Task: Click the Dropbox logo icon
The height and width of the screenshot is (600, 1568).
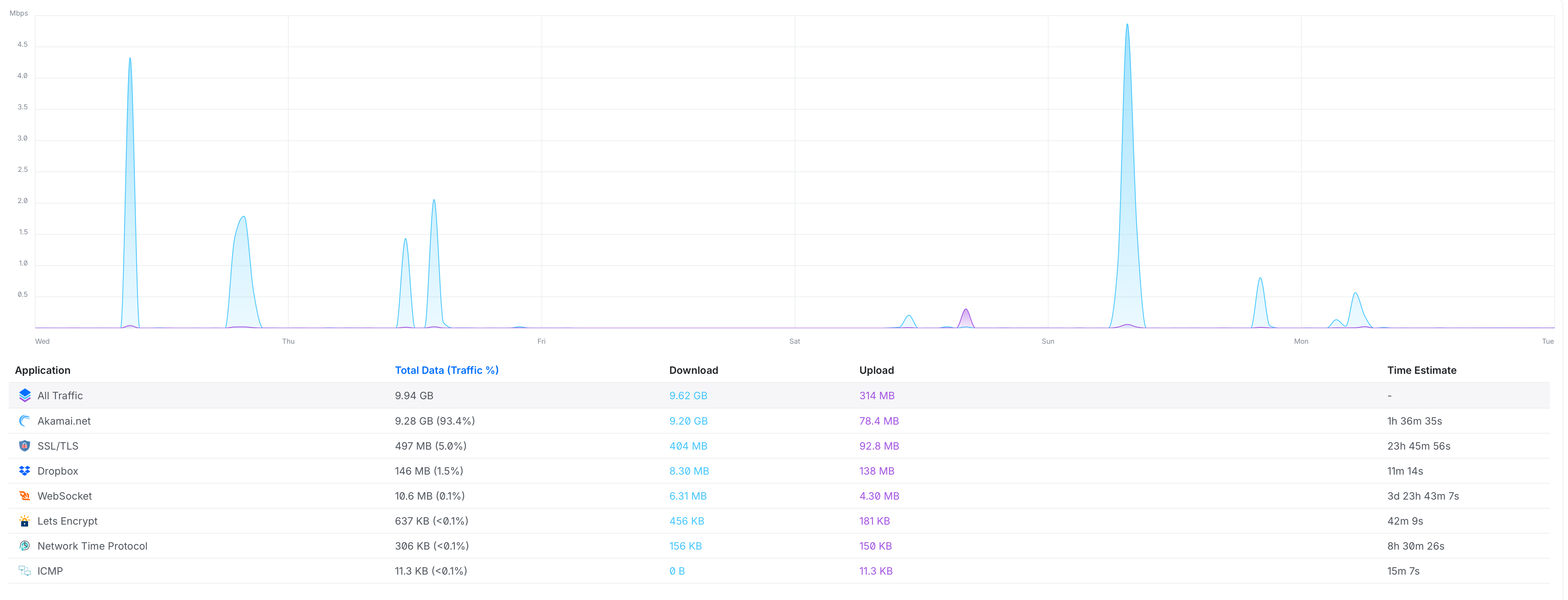Action: 24,471
